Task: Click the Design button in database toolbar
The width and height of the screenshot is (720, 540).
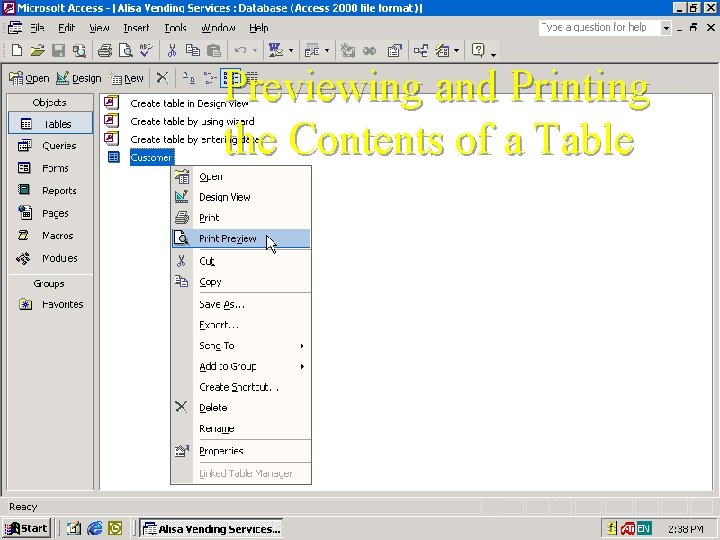Action: [78, 78]
